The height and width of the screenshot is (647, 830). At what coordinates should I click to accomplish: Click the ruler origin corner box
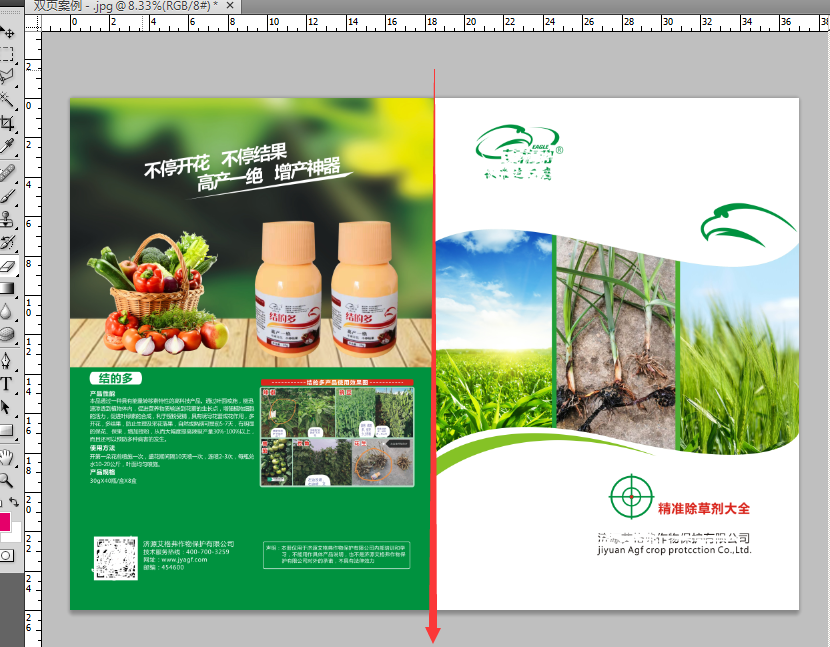pyautogui.click(x=33, y=23)
